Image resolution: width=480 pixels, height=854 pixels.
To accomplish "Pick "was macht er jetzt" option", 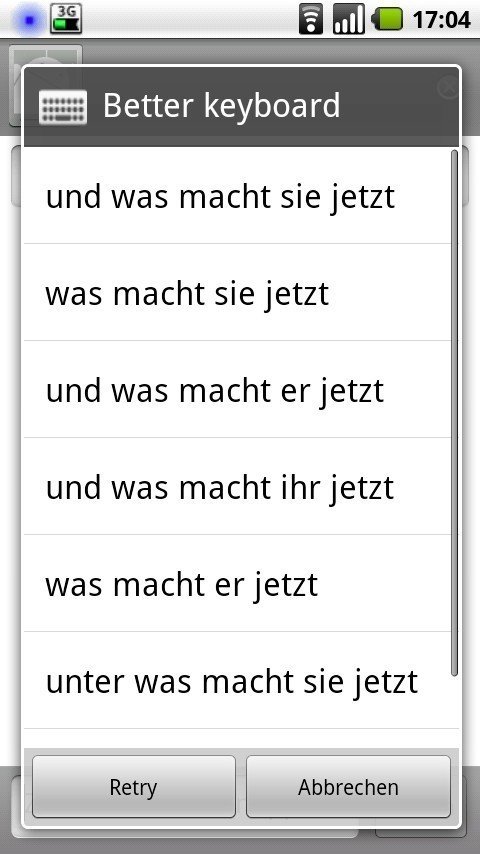I will [x=238, y=583].
